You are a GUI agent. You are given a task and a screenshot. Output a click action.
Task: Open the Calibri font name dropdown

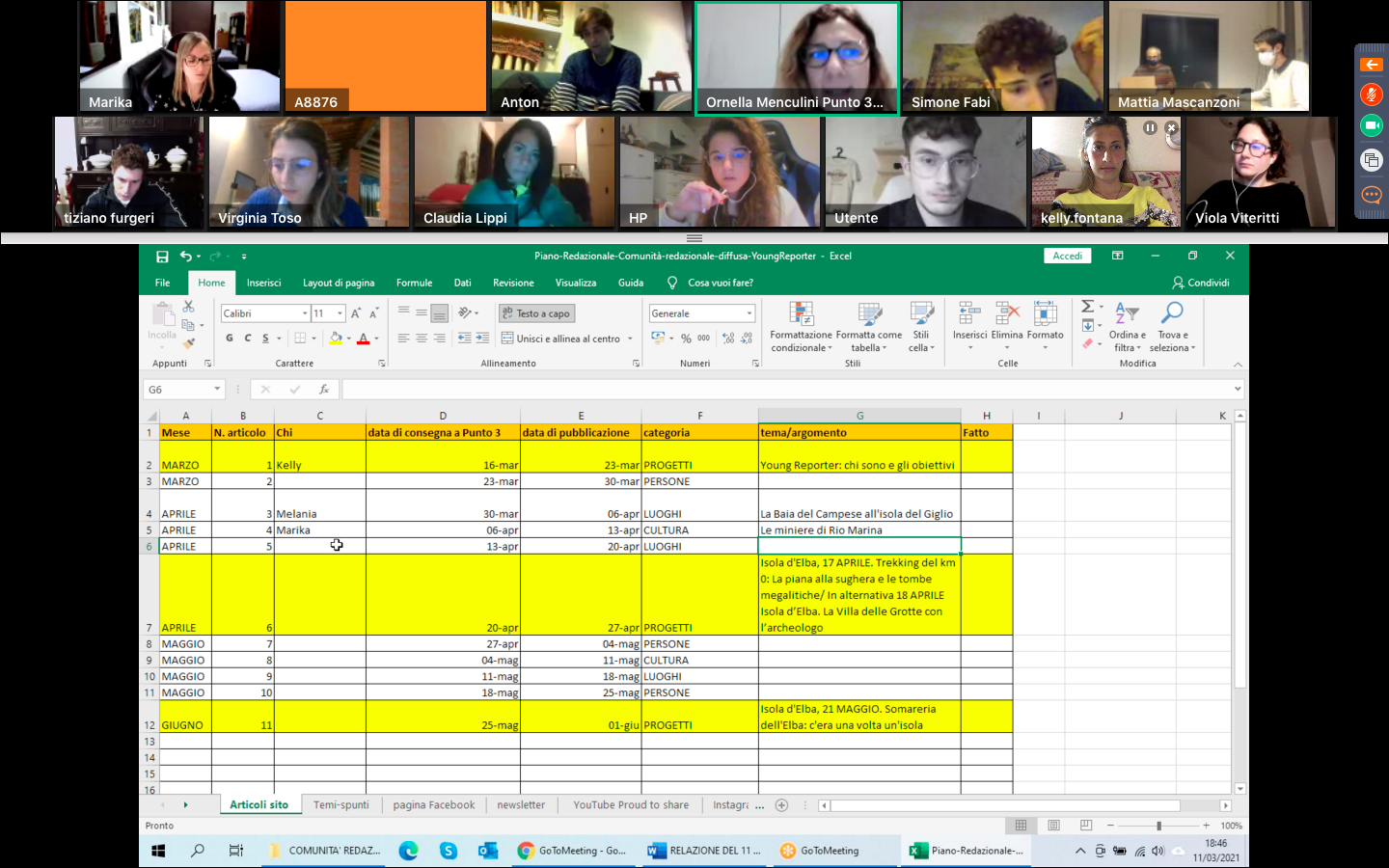point(305,313)
